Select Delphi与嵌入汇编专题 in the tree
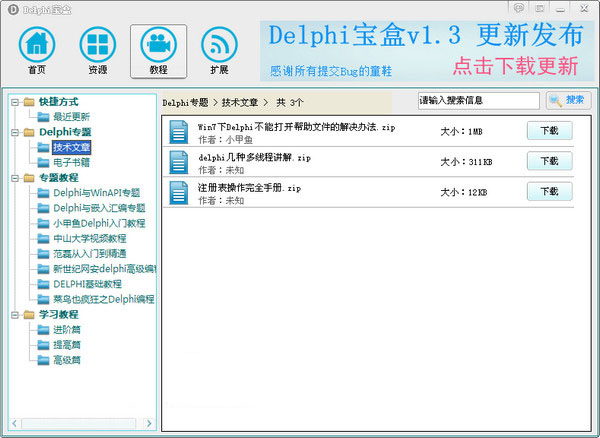Screen dimensions: 600x438 99,208
